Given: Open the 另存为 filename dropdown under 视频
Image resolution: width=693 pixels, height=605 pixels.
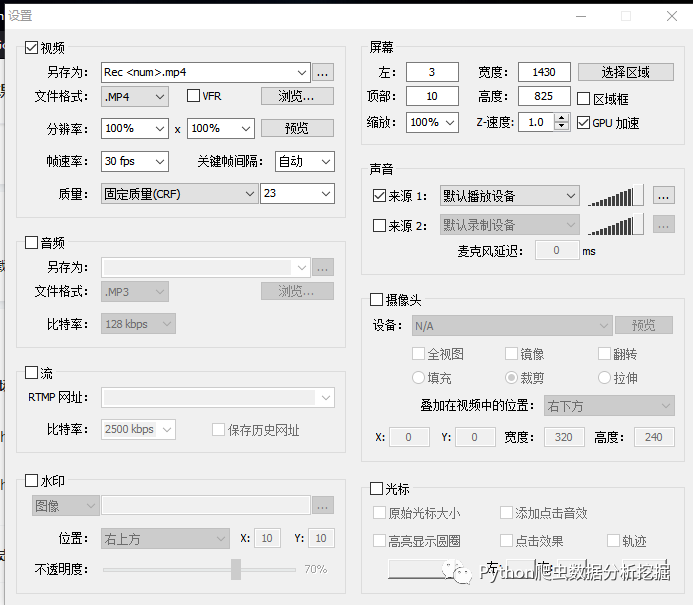Looking at the screenshot, I should 302,72.
